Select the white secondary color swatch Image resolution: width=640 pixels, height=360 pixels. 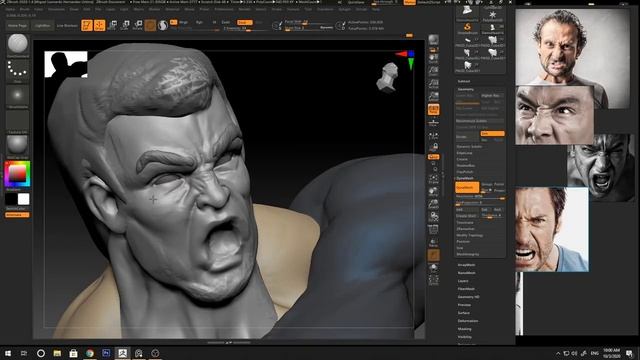click(x=23, y=199)
